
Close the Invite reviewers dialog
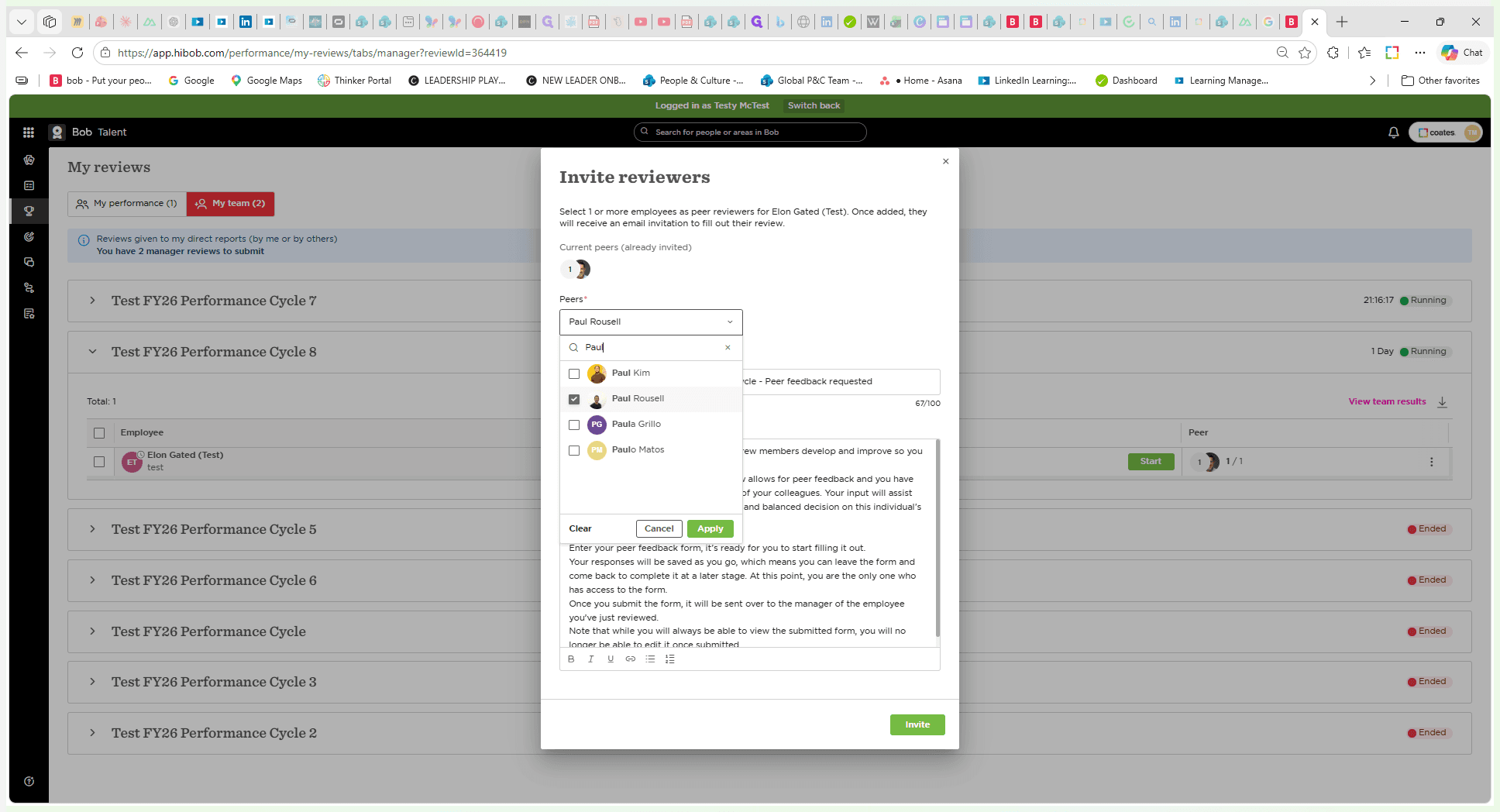[945, 161]
